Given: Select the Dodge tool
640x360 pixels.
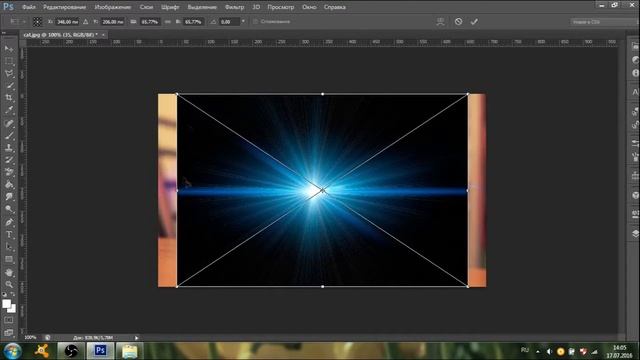Looking at the screenshot, I should pyautogui.click(x=9, y=209).
